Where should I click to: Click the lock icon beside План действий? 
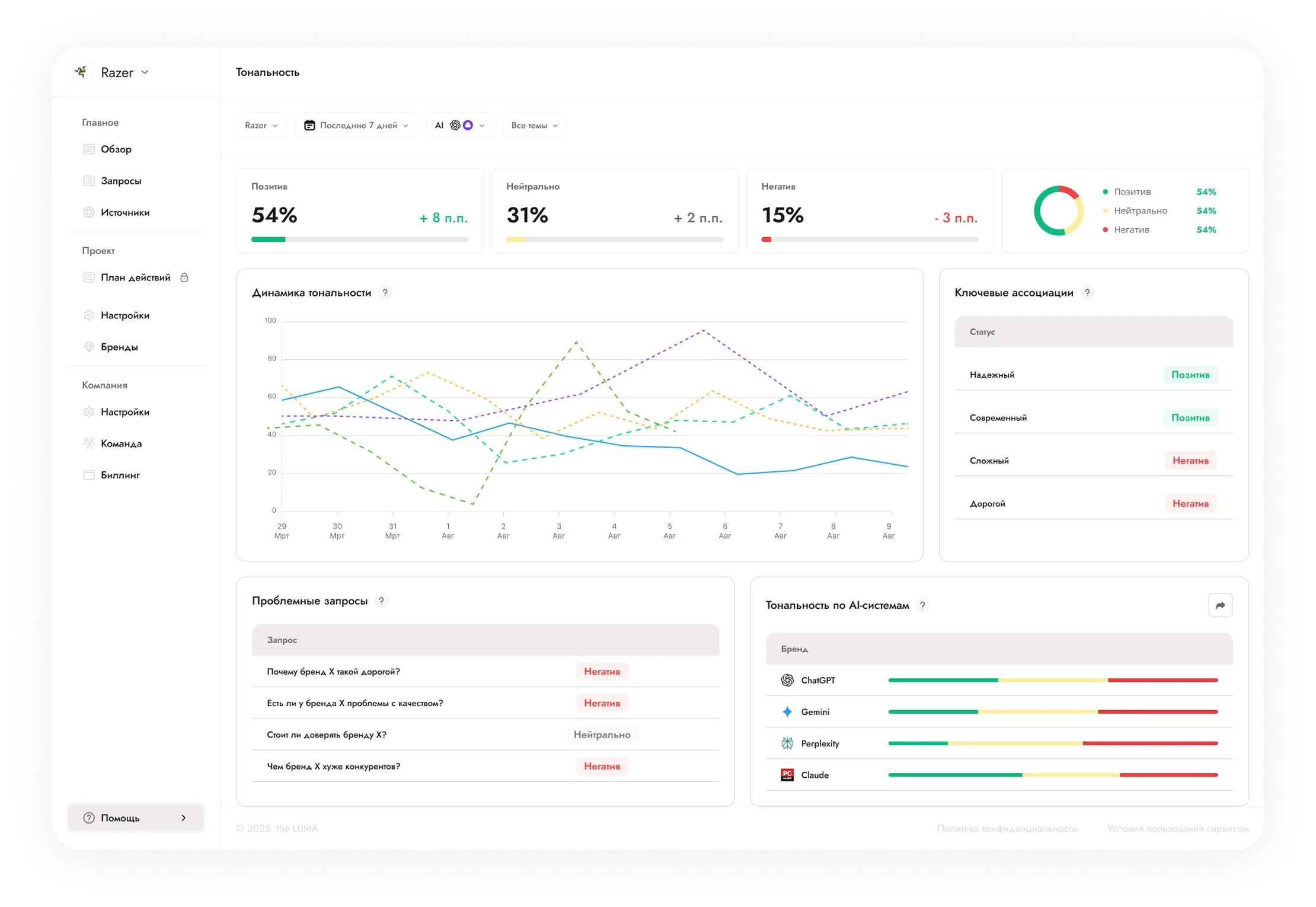pos(184,277)
